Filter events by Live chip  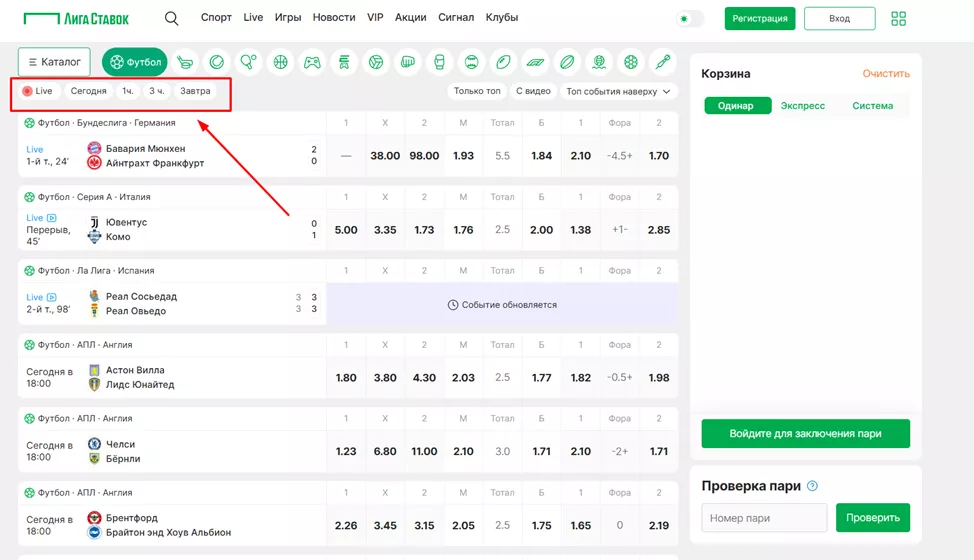38,91
